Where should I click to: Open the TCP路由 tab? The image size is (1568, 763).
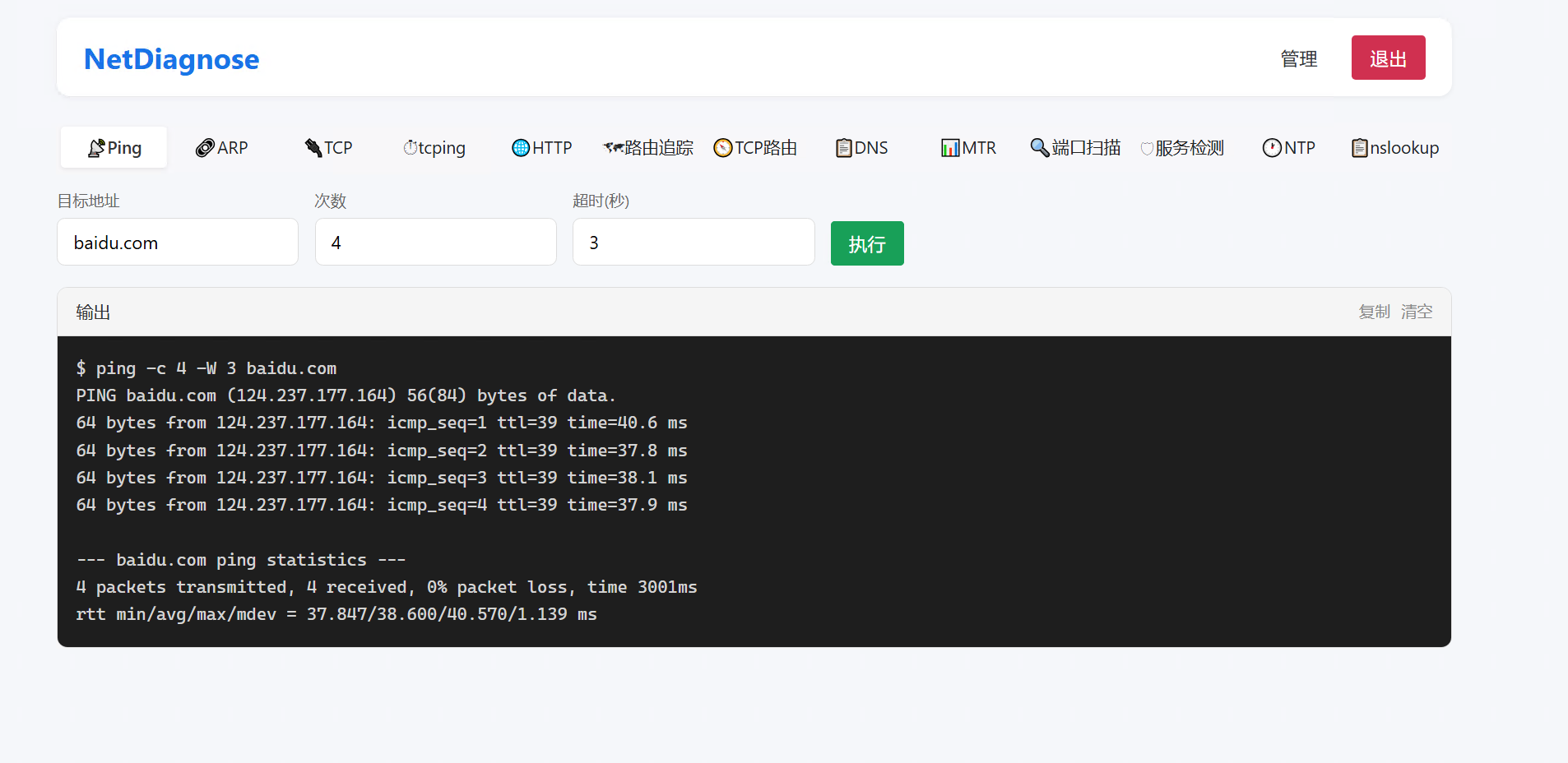click(x=755, y=148)
